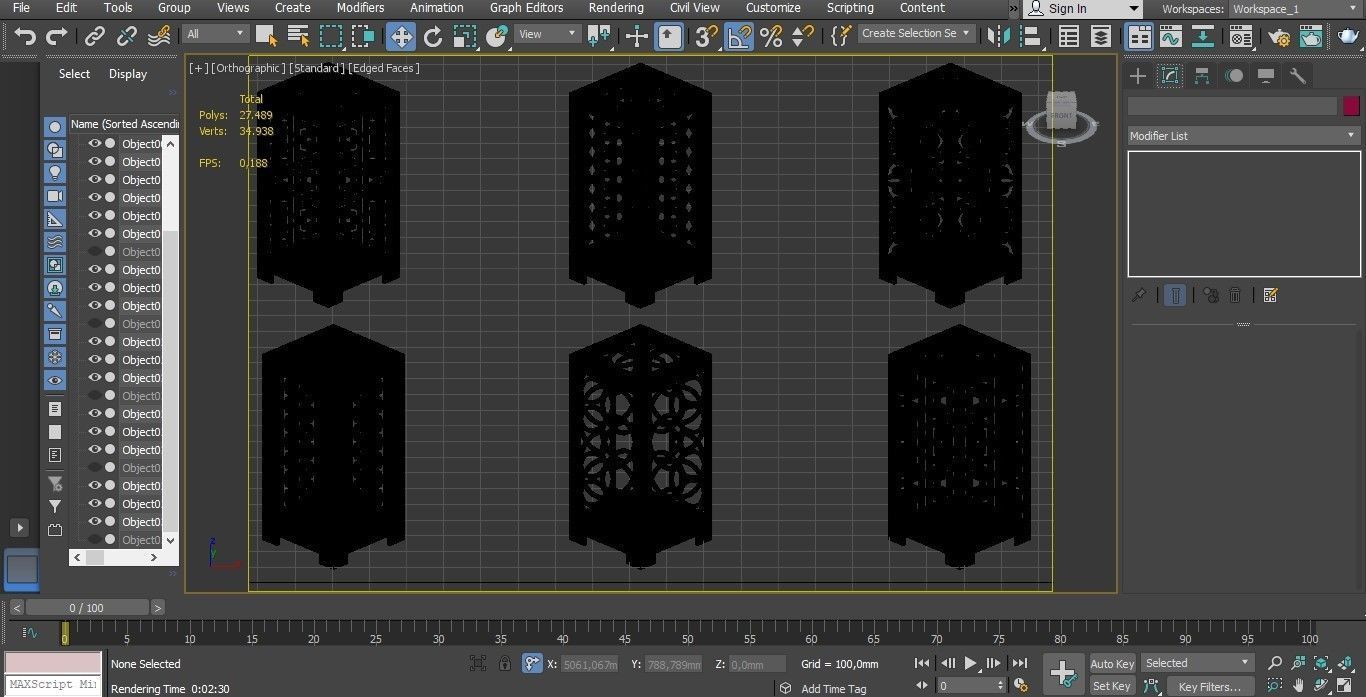This screenshot has width=1366, height=697.
Task: Click the object name field in the command panel
Action: click(1232, 106)
